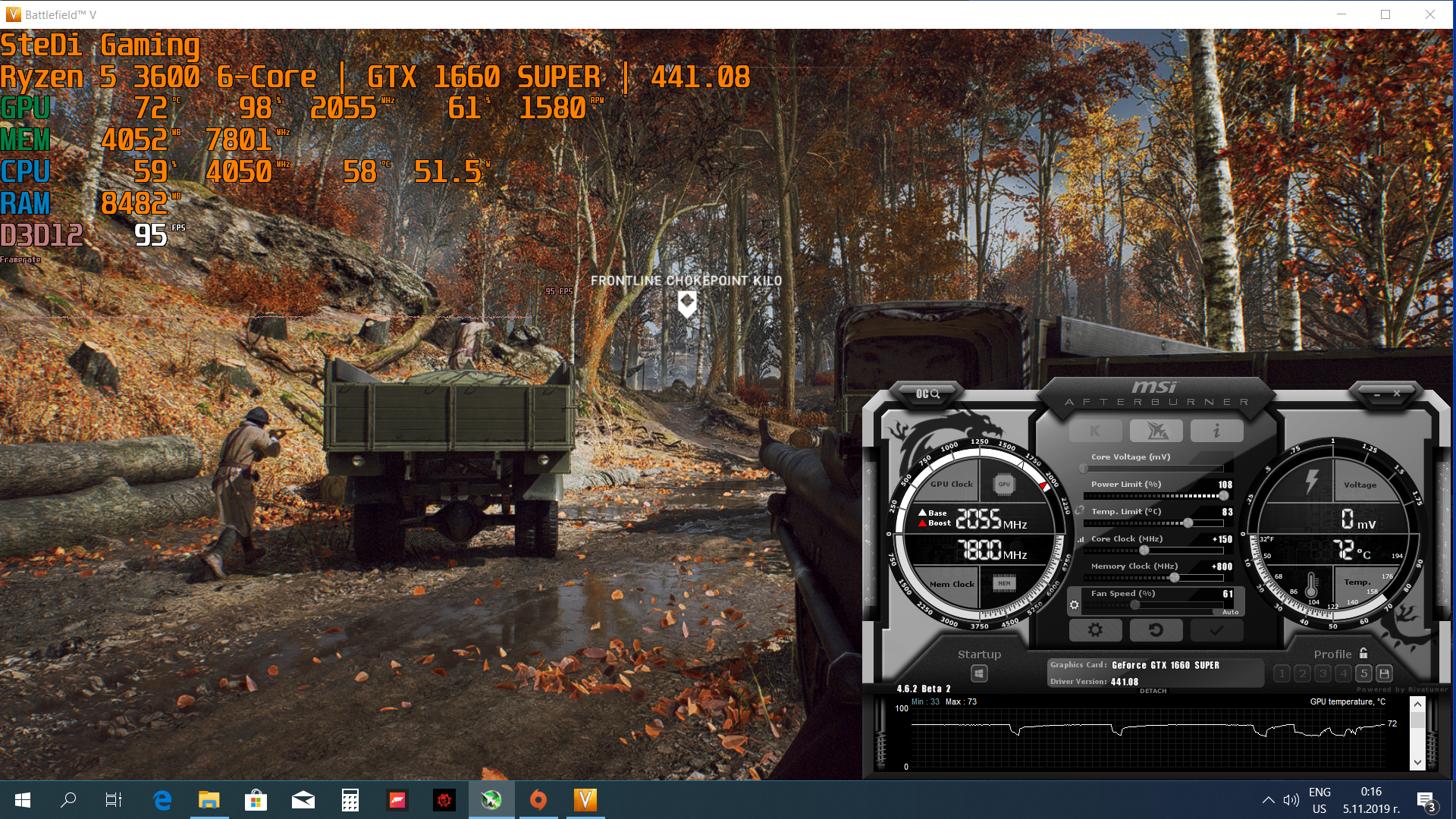Enable Auto fan speed mode
The width and height of the screenshot is (1456, 819).
pos(1230,612)
